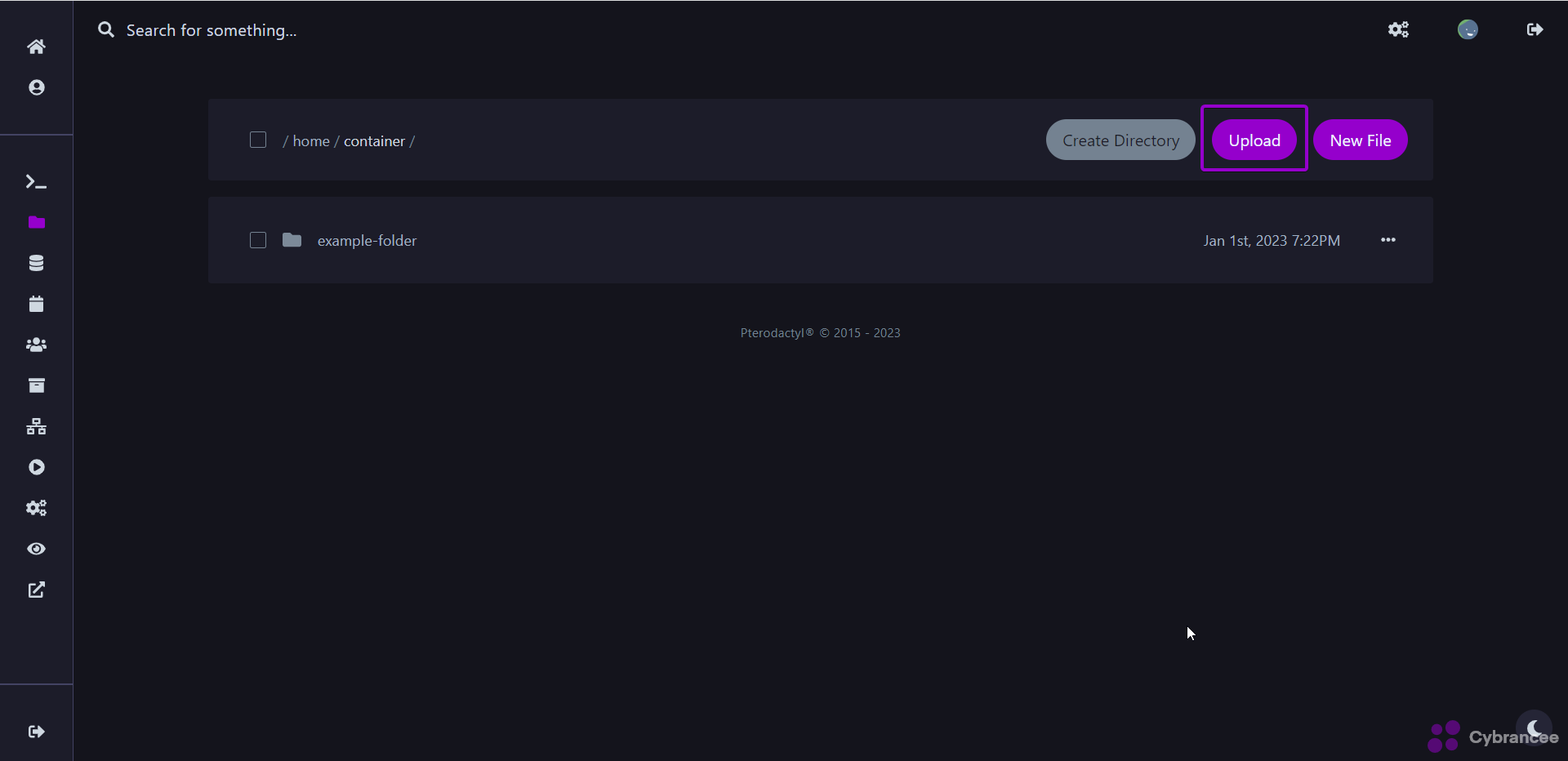Open the Activity eye icon in sidebar
1568x761 pixels.
click(36, 549)
